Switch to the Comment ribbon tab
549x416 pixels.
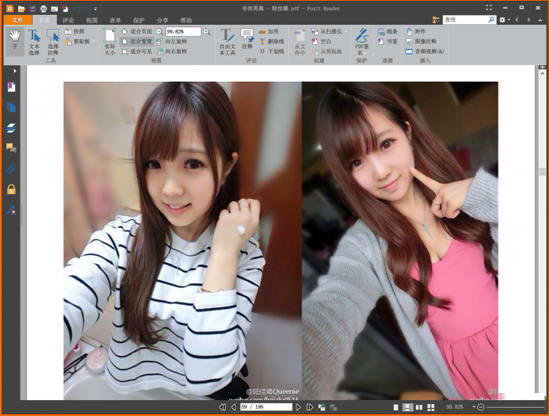coord(68,20)
